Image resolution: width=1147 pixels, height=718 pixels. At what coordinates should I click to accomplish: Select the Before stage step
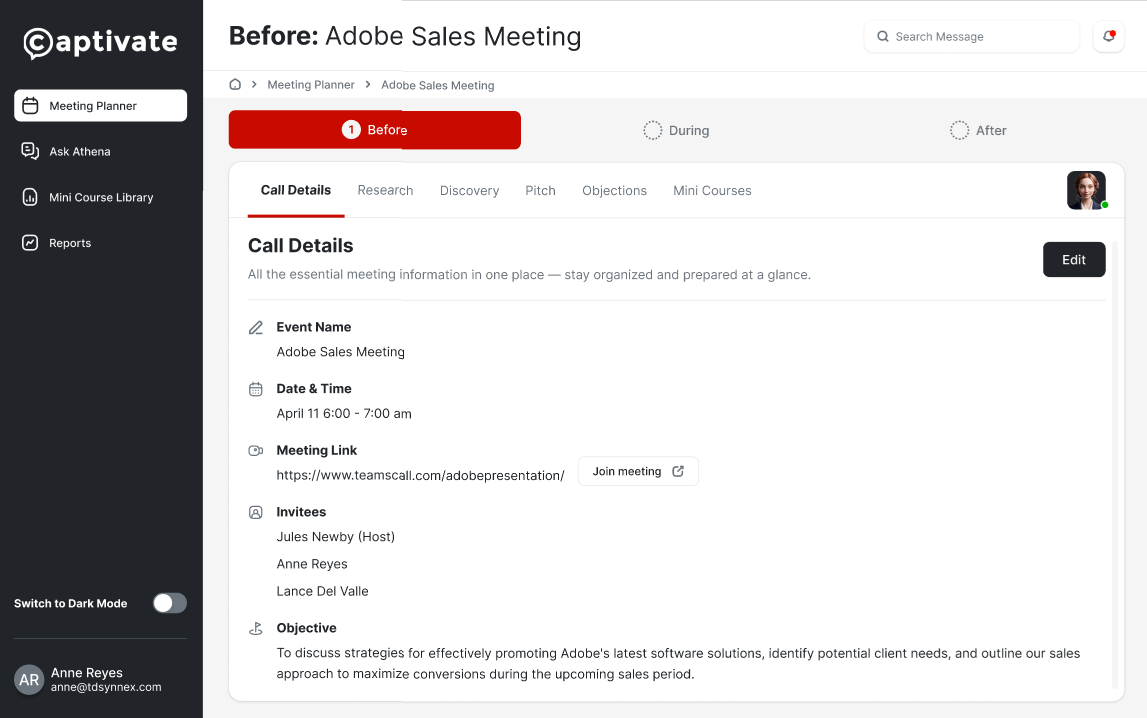click(375, 131)
